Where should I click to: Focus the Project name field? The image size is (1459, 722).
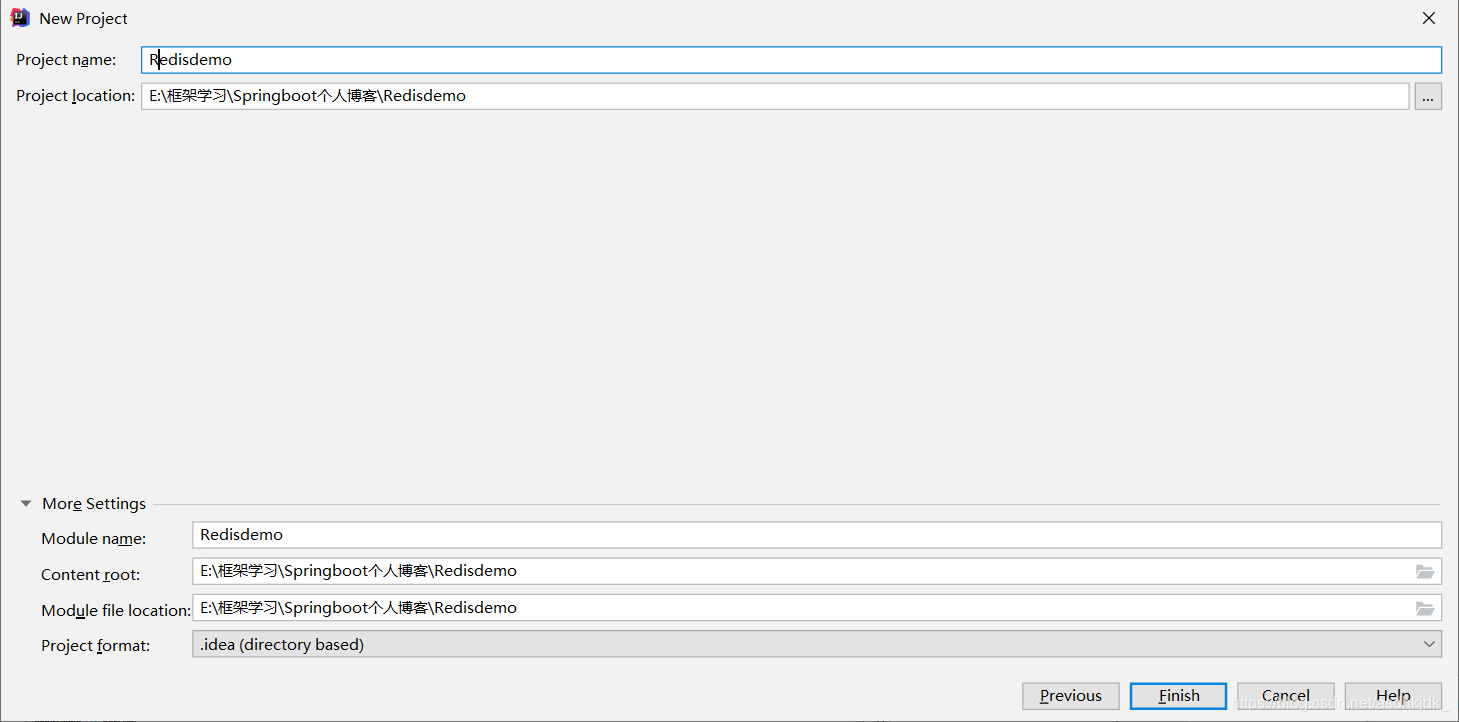coord(791,60)
